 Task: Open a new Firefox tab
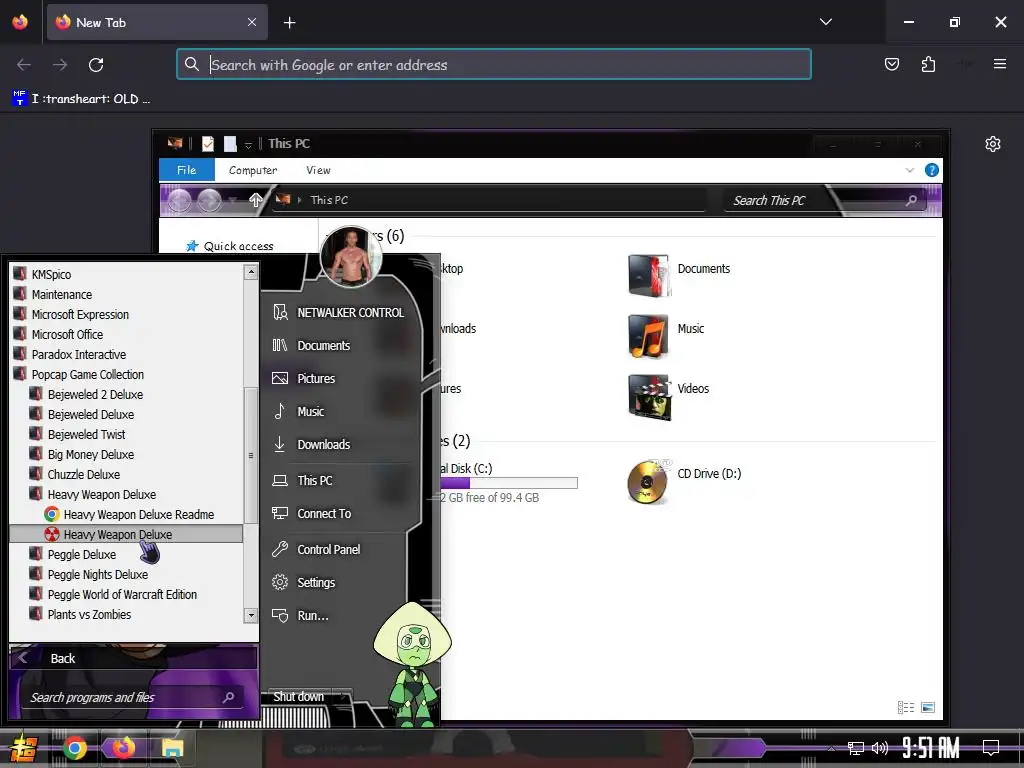[289, 23]
